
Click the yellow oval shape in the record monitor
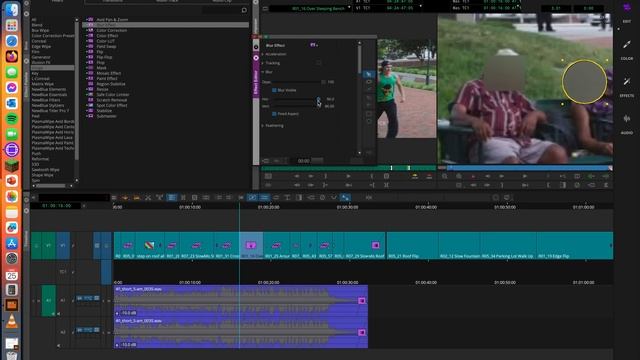click(x=584, y=82)
